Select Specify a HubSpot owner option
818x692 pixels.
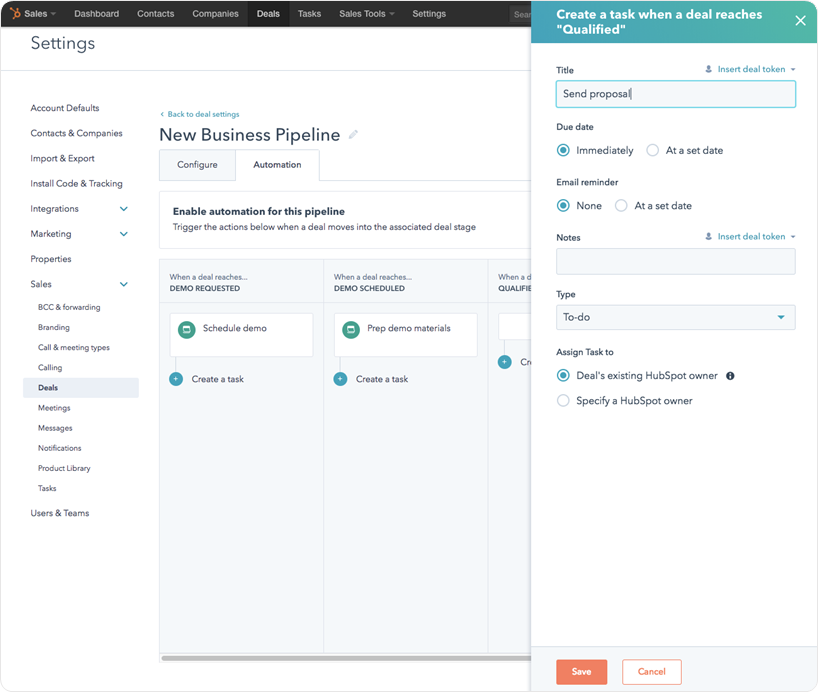pos(563,401)
